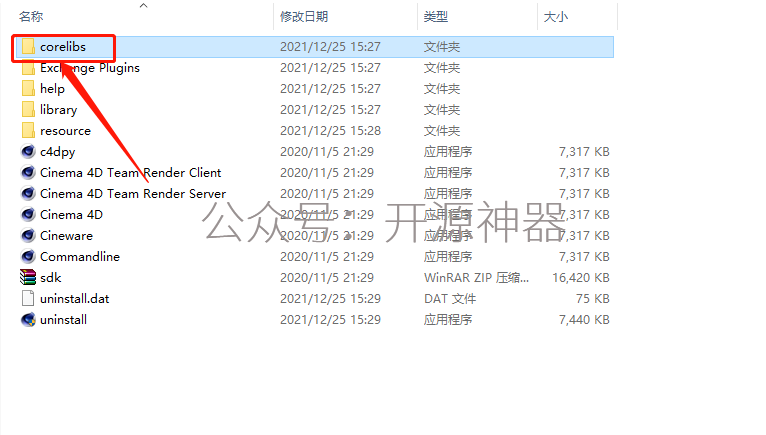Click the help folder icon
766x435 pixels.
(x=28, y=88)
